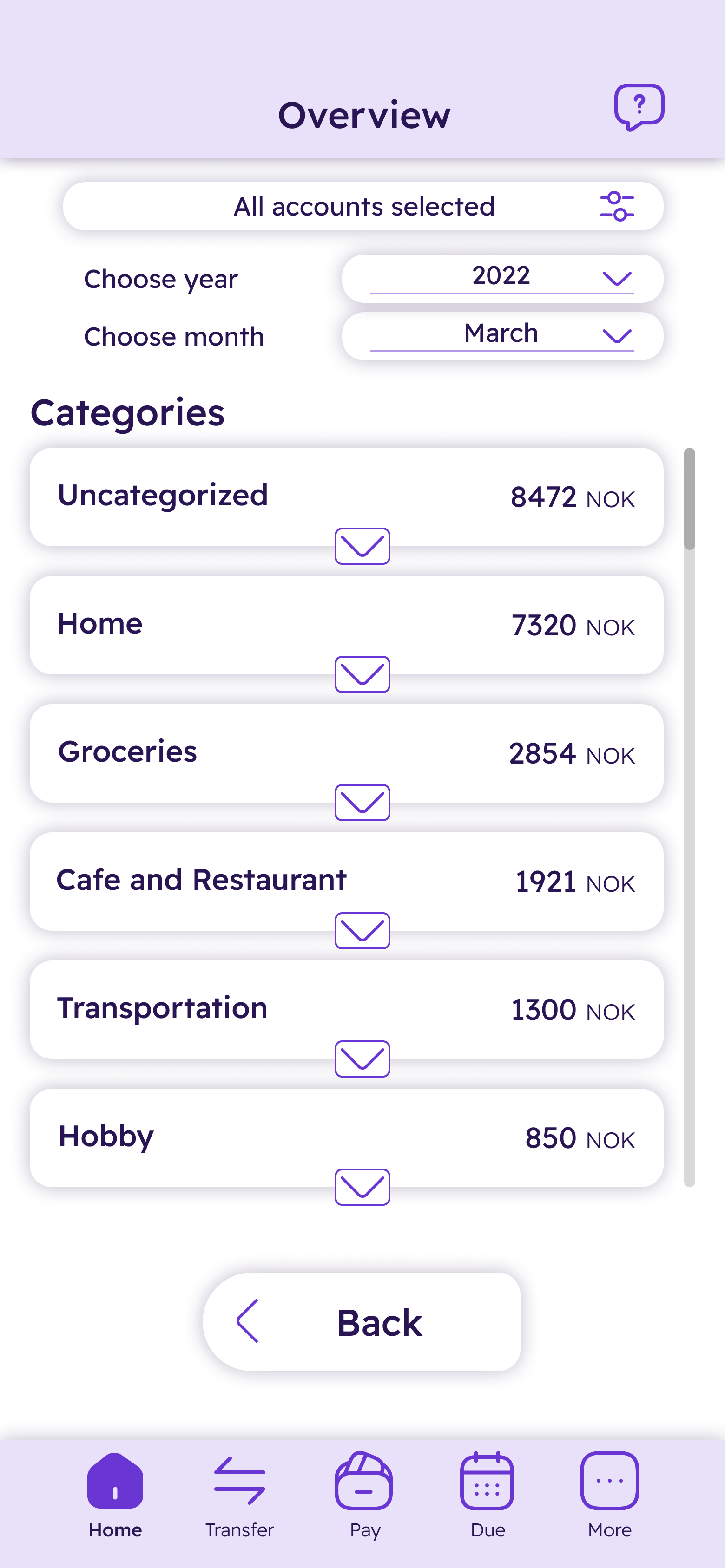Expand the Cafe and Restaurant category

tap(362, 931)
